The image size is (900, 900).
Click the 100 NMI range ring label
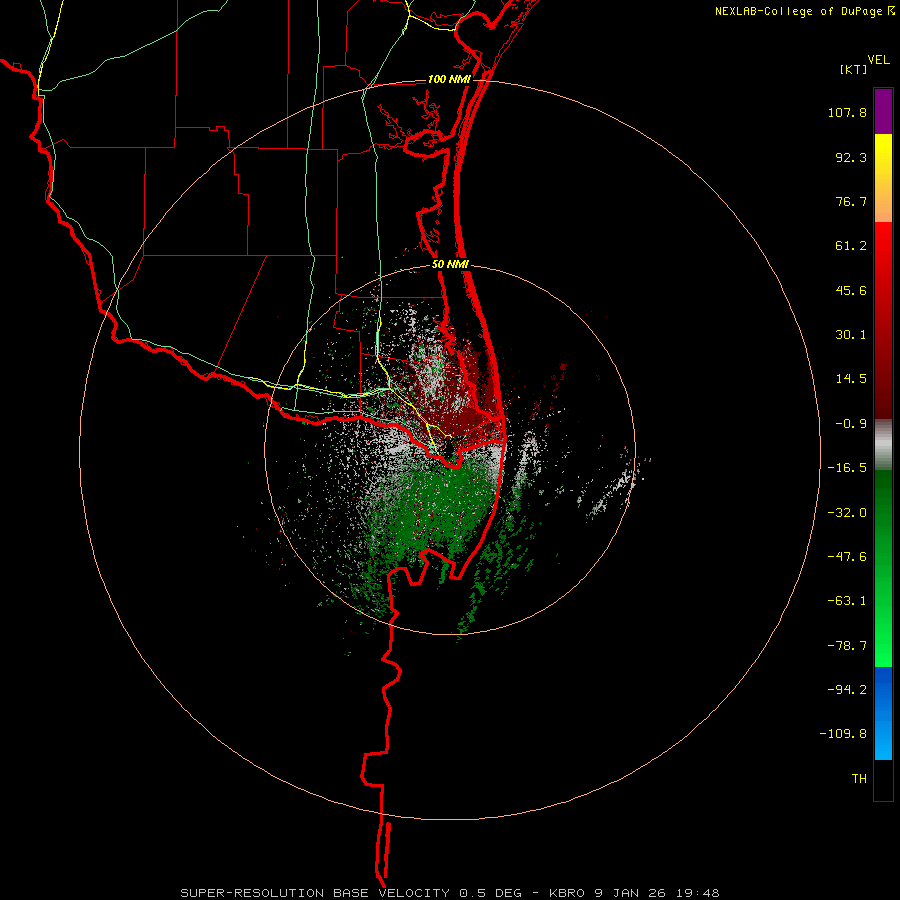pos(449,79)
